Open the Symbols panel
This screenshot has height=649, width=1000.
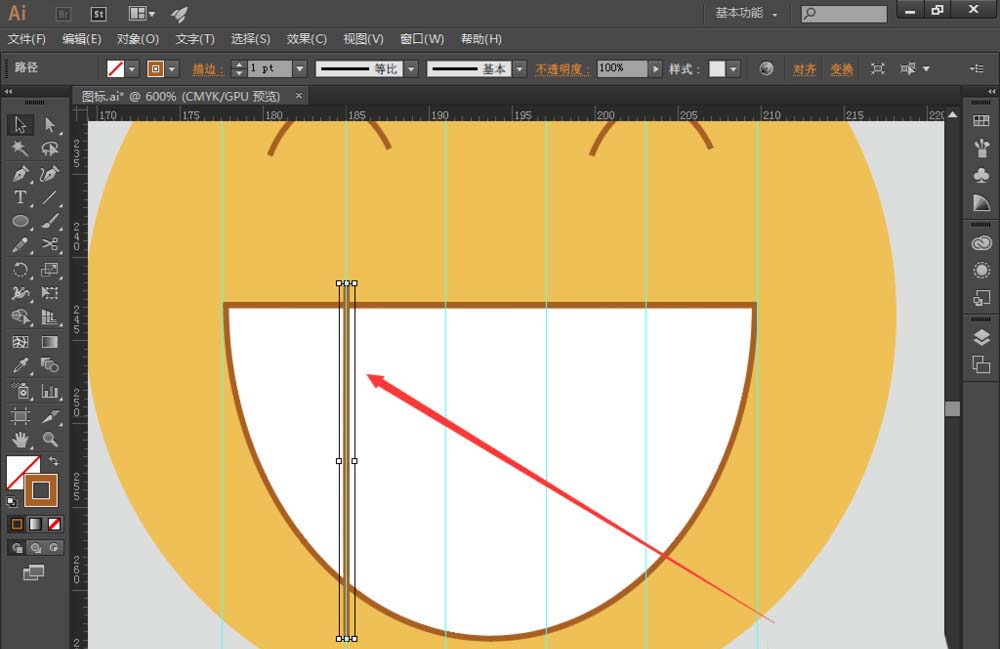982,175
